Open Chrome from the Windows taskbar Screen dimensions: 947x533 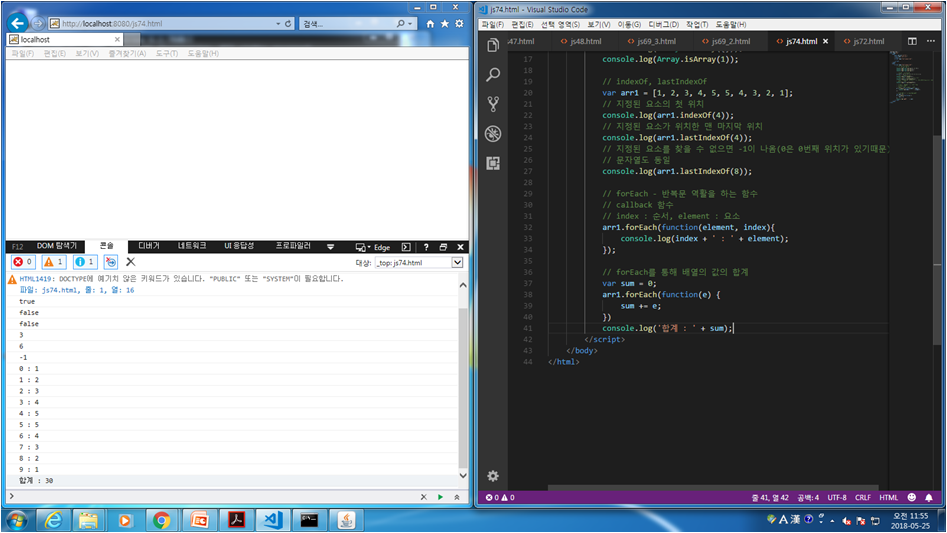pyautogui.click(x=161, y=520)
